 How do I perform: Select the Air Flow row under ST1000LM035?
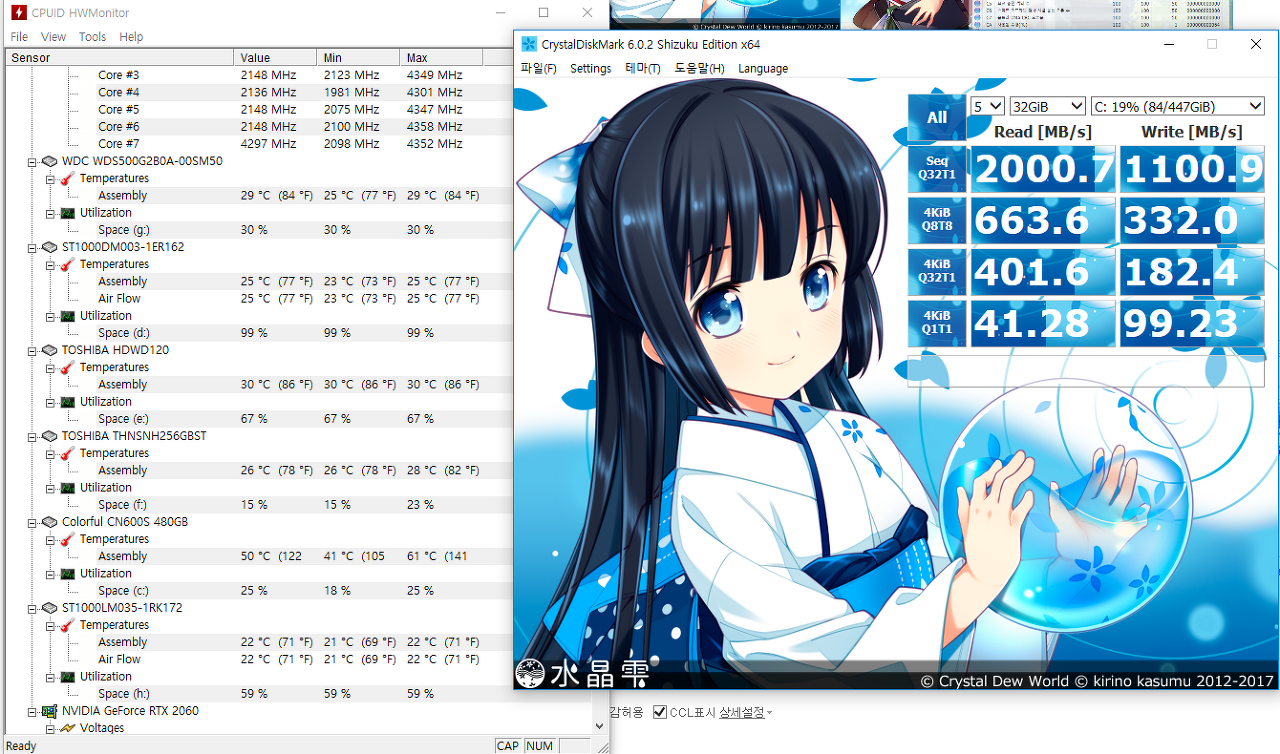coord(256,660)
